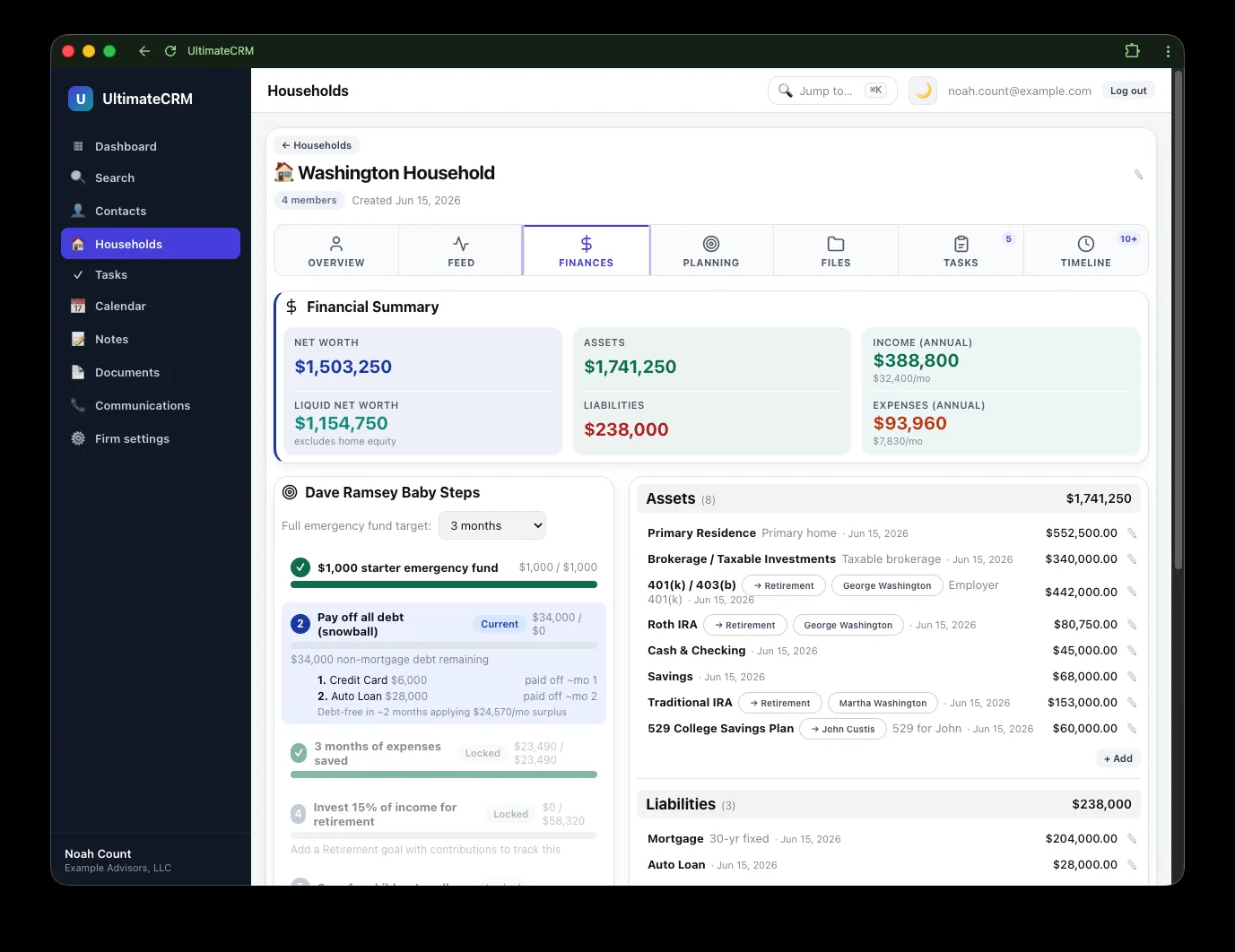Open the Tasks tab with badge
Viewport: 1235px width, 952px height.
click(x=961, y=250)
